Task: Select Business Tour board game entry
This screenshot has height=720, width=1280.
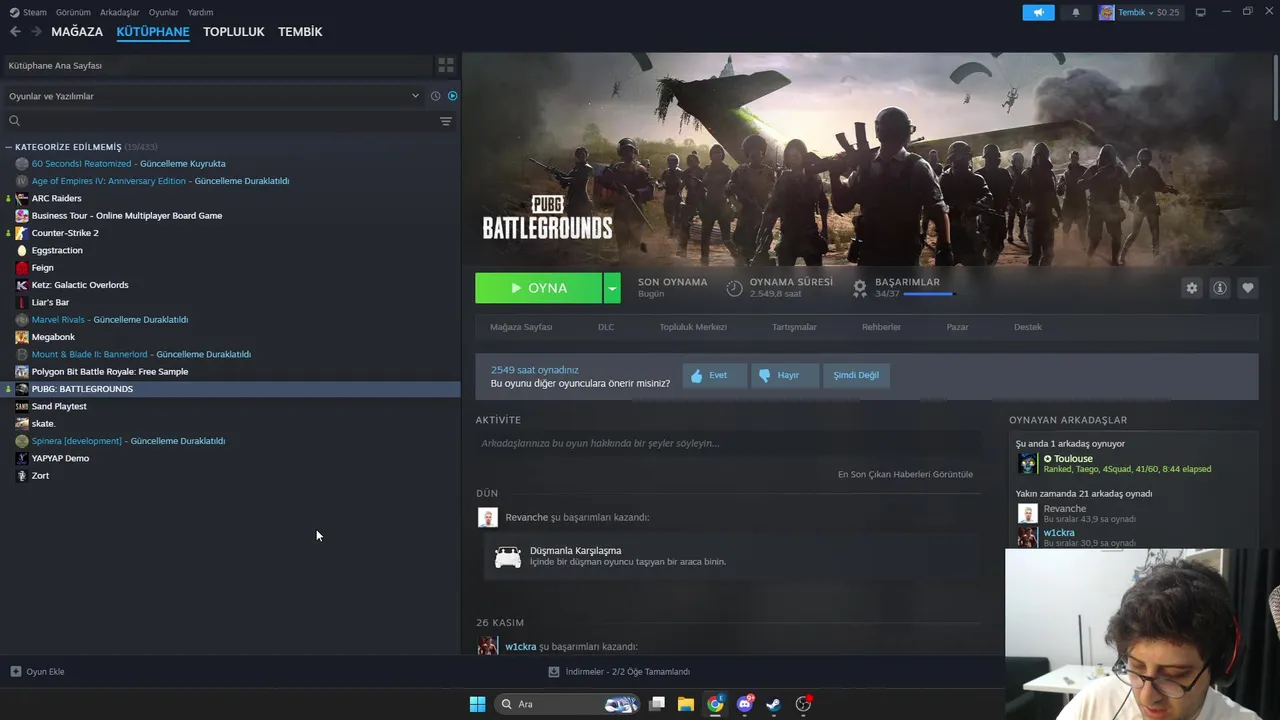Action: tap(127, 216)
